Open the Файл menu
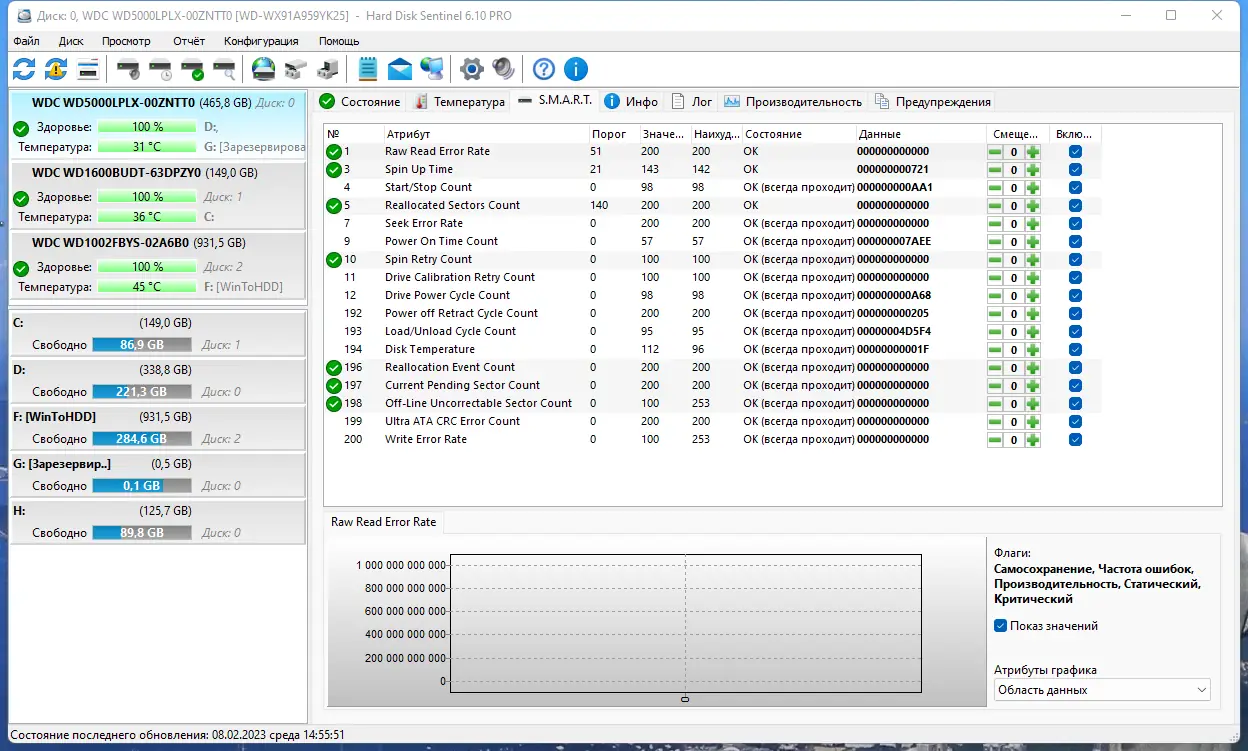 coord(26,41)
